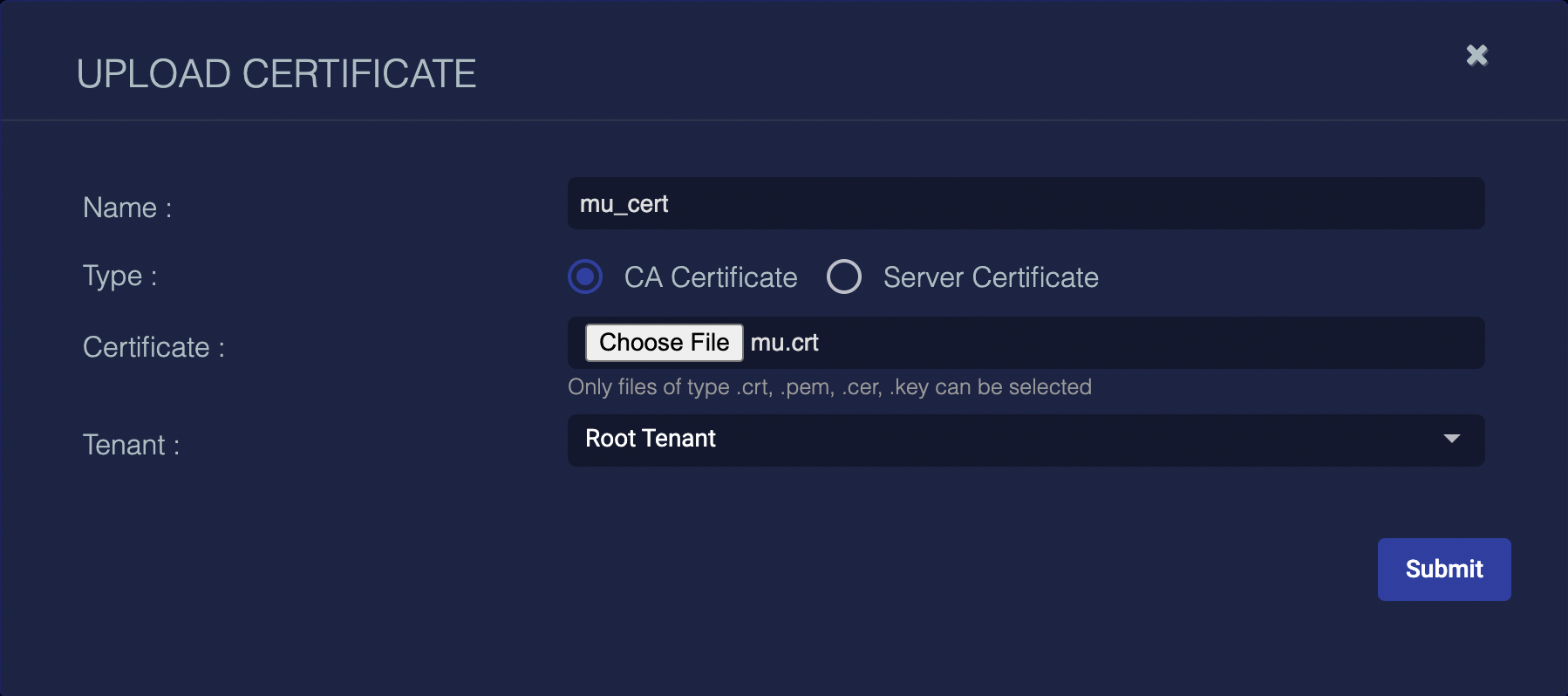Click the allowed file types hint text
1568x696 pixels.
828,387
